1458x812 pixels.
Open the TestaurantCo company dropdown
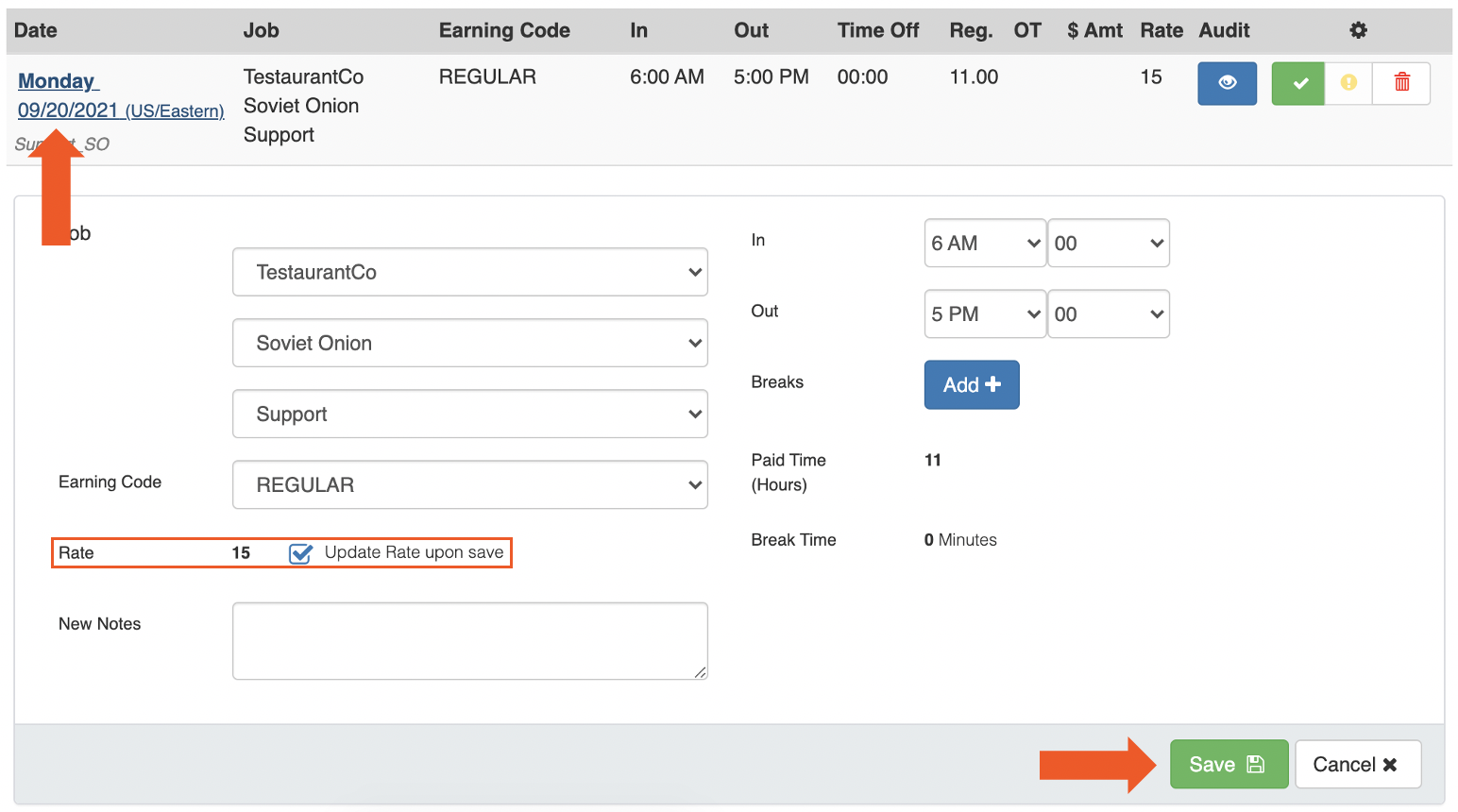[469, 272]
